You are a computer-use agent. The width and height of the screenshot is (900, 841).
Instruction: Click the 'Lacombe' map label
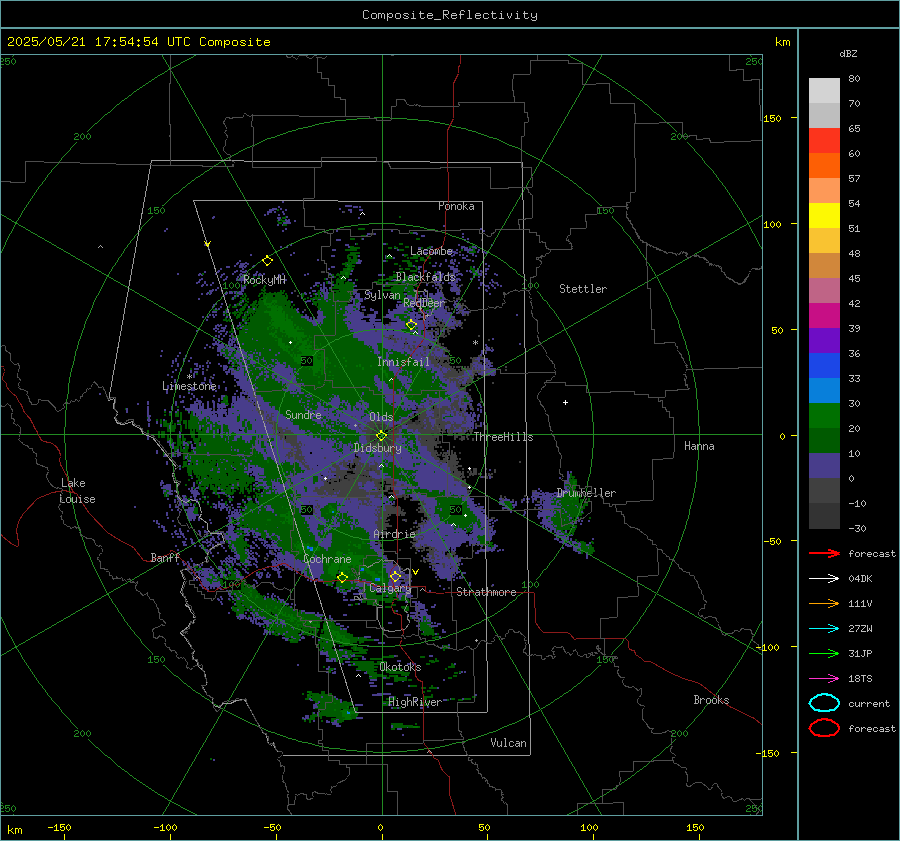tap(431, 251)
